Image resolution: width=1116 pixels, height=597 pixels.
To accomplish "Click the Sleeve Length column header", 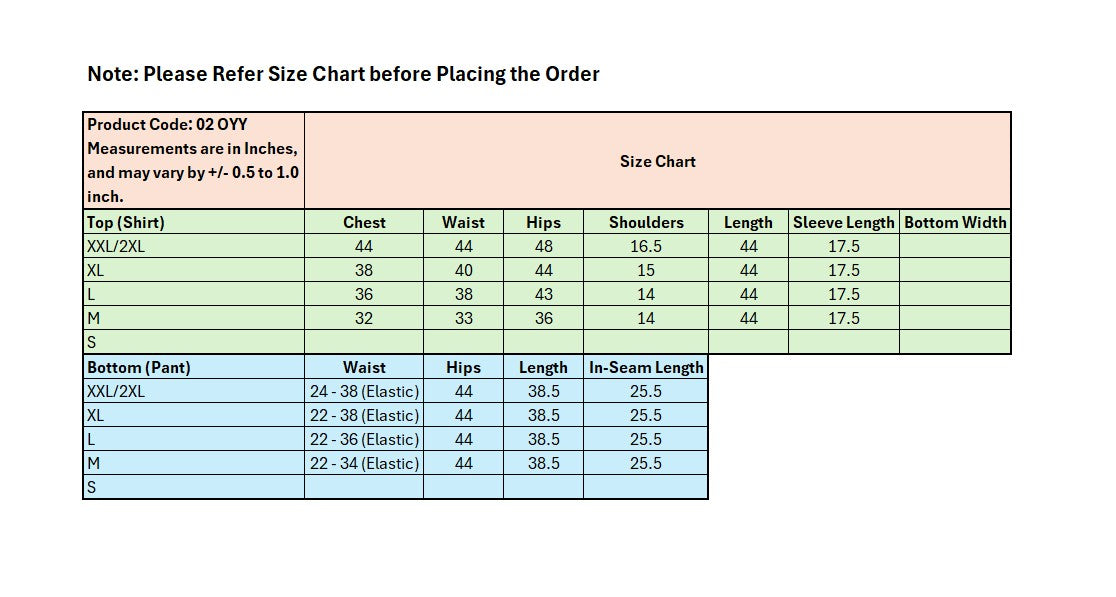I will click(x=843, y=223).
